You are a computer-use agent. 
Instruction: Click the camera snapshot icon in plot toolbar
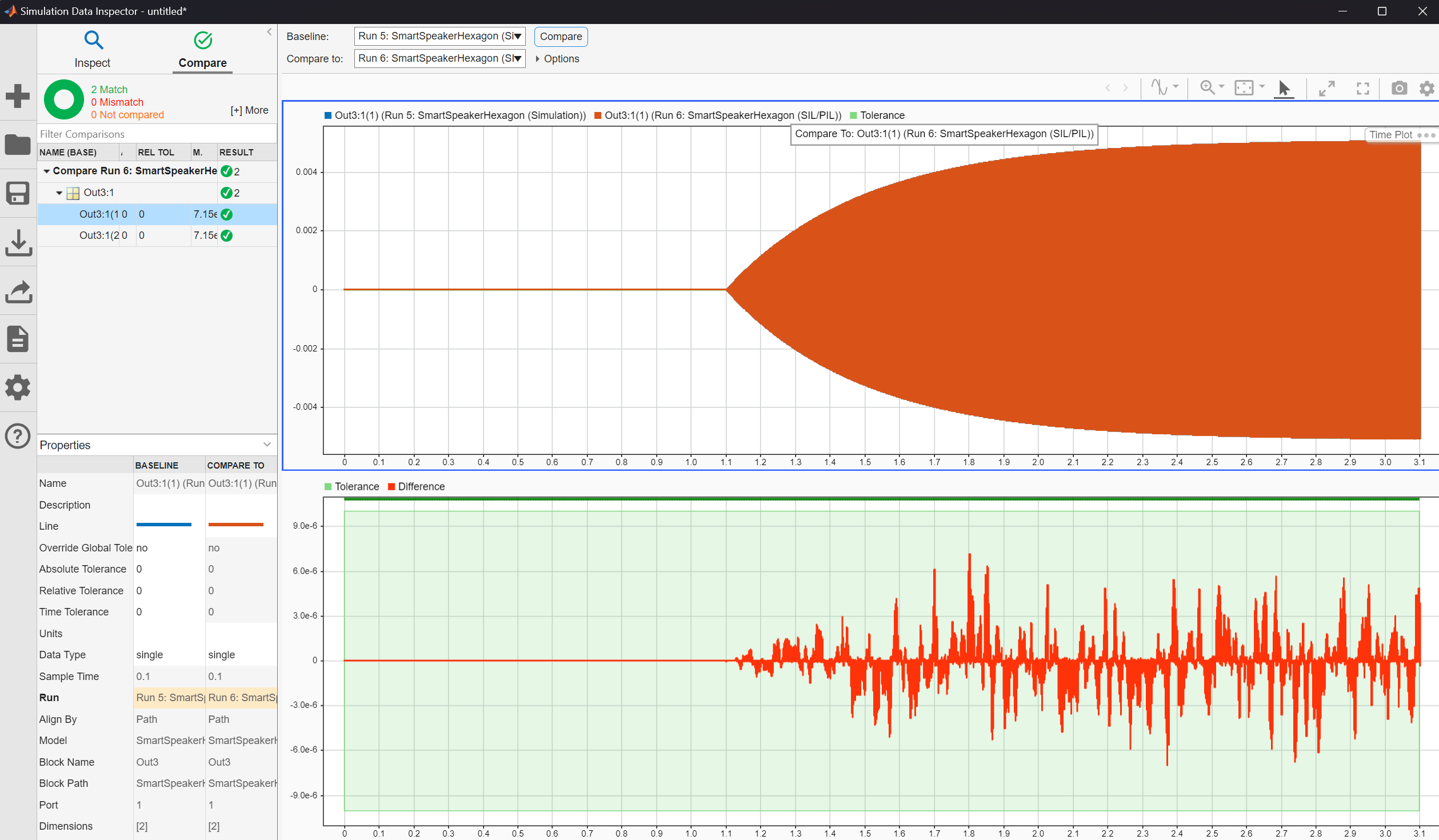tap(1399, 88)
